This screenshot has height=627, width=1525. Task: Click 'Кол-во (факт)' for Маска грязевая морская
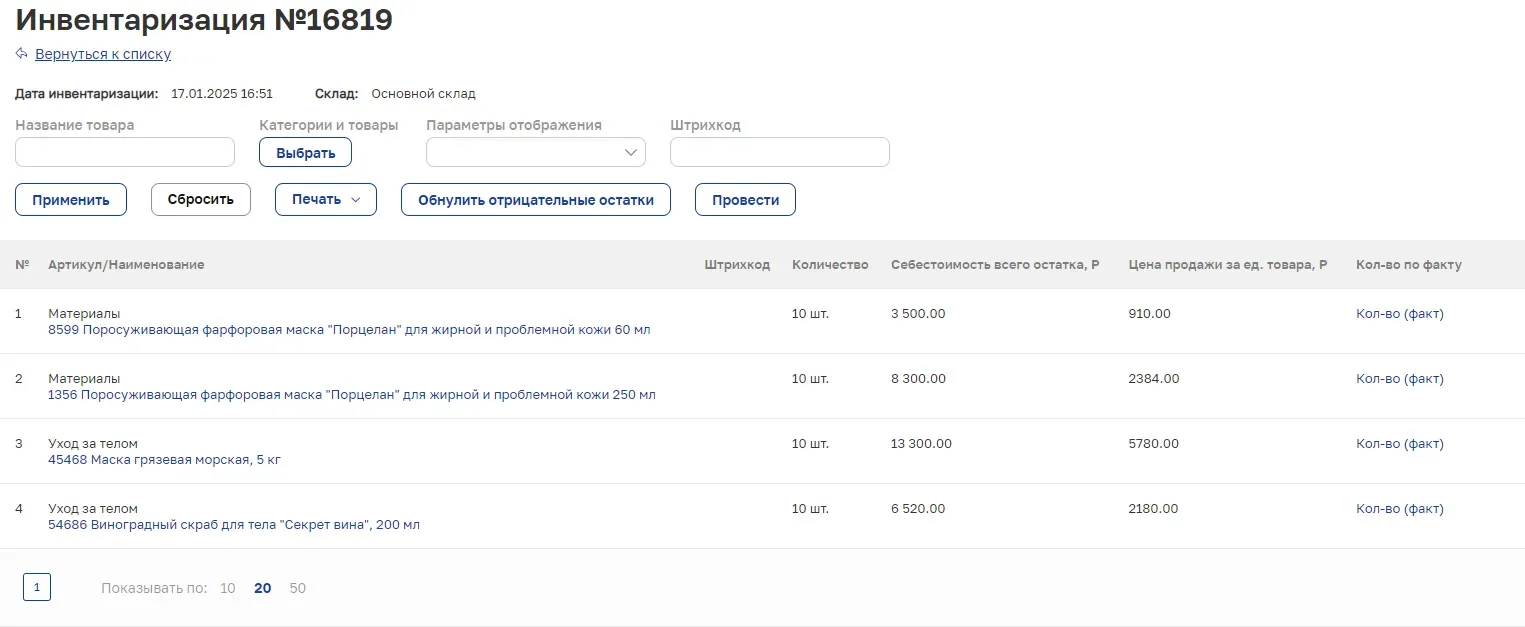coord(1400,444)
